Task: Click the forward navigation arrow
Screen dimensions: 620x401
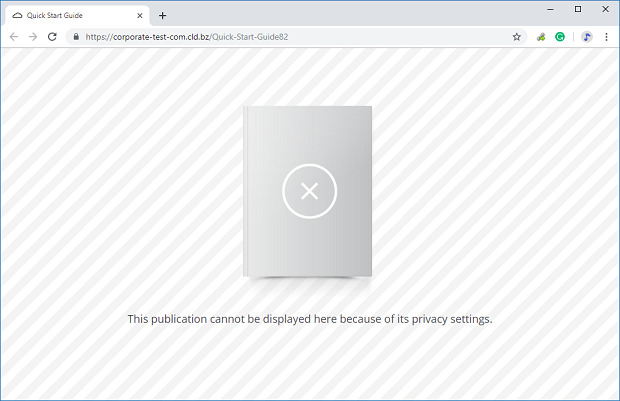Action: click(x=33, y=37)
